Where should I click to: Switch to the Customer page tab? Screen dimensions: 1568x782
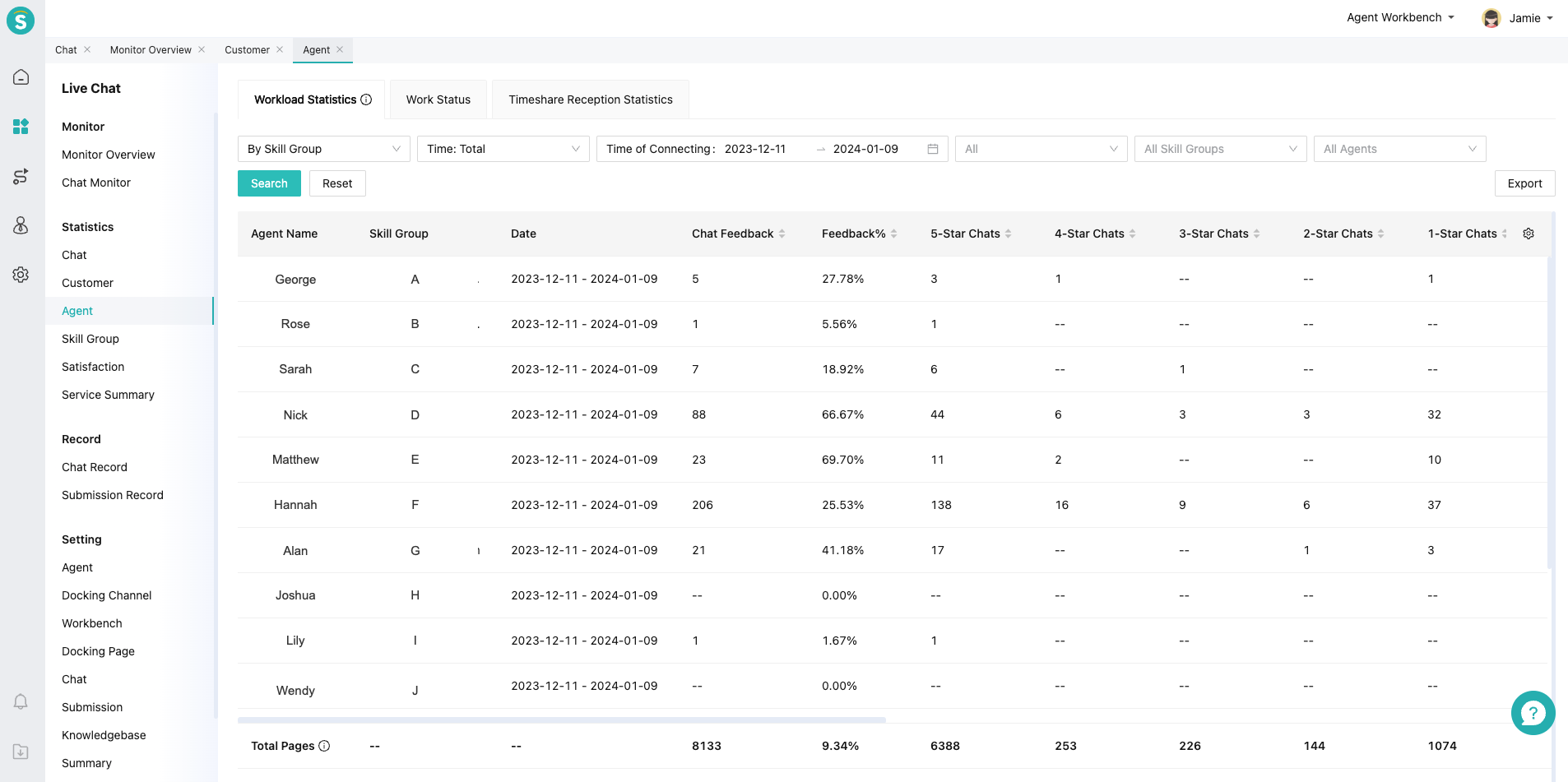[247, 50]
